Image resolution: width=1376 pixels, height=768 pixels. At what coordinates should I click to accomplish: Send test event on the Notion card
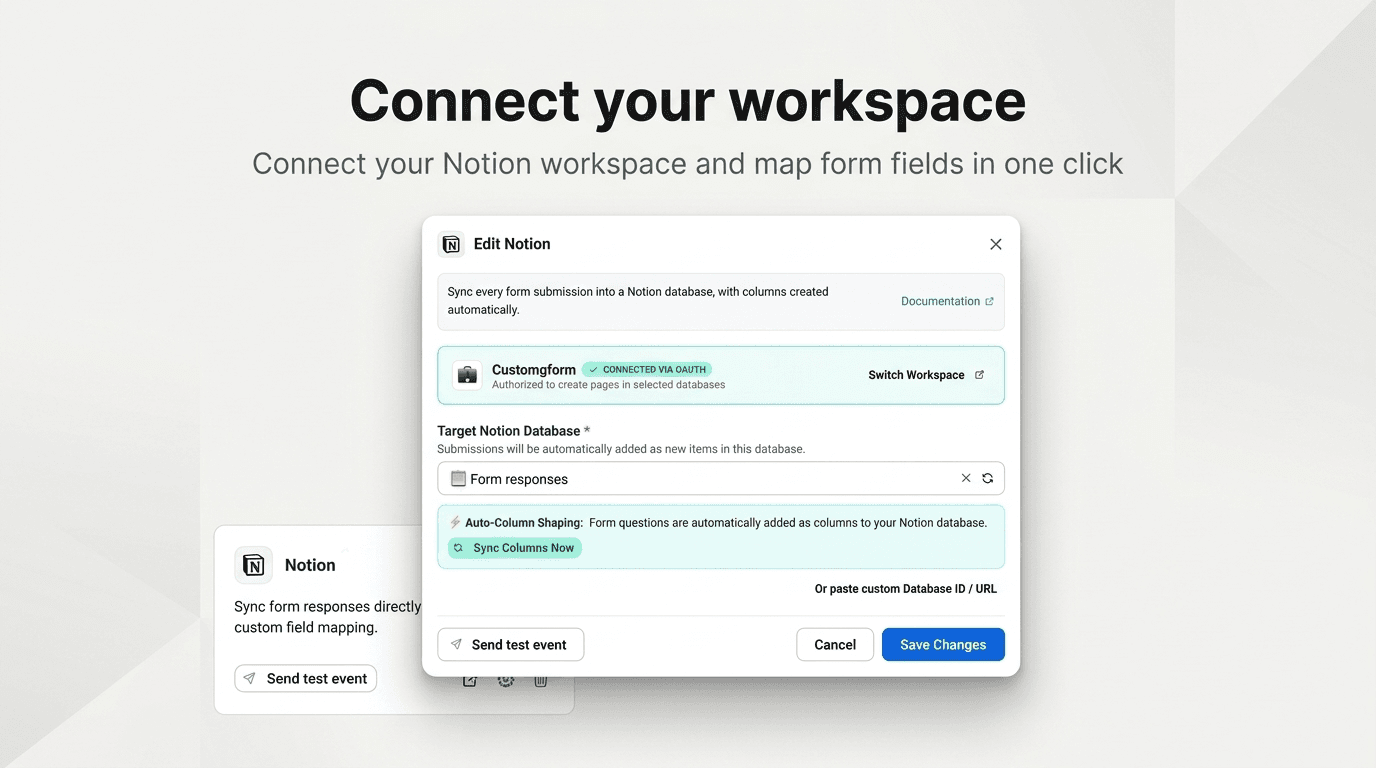tap(305, 678)
